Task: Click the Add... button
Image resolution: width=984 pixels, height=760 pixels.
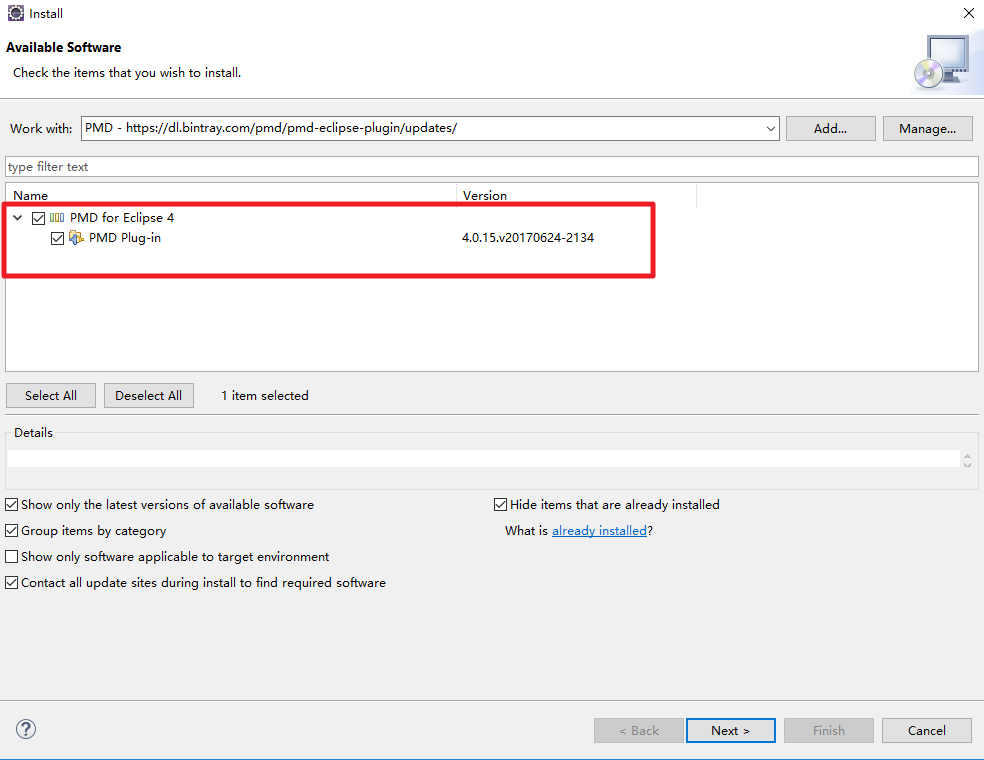Action: point(830,129)
